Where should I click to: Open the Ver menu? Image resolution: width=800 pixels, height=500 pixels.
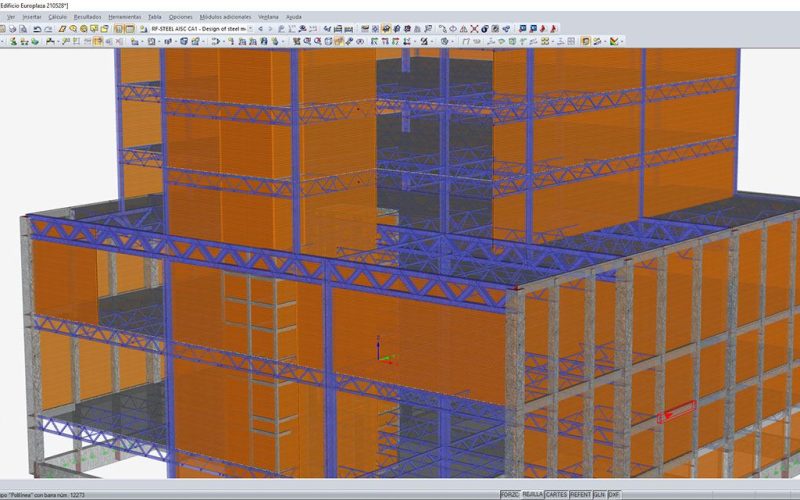point(11,17)
